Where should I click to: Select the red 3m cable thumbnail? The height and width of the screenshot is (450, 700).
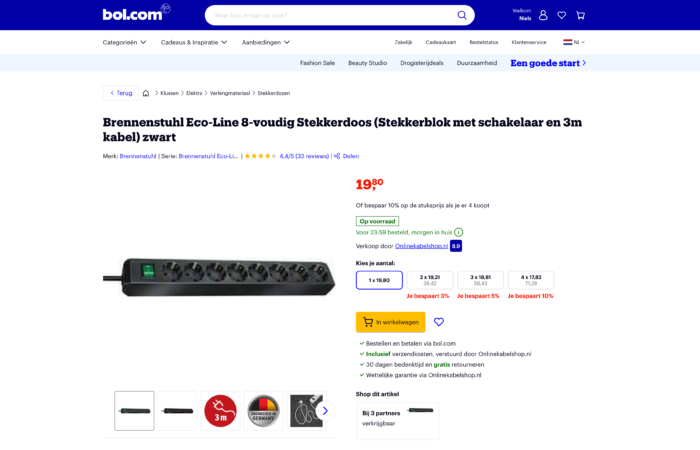pos(220,411)
